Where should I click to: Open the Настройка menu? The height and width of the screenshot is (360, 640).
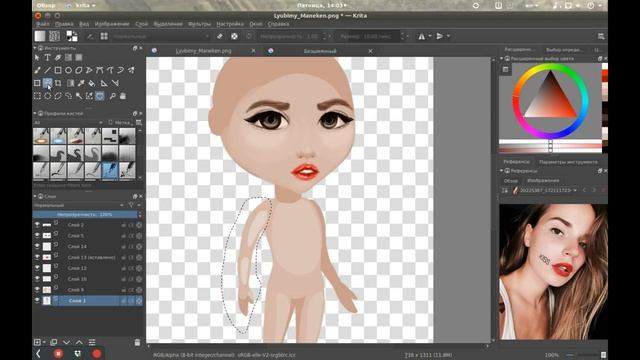click(x=230, y=24)
